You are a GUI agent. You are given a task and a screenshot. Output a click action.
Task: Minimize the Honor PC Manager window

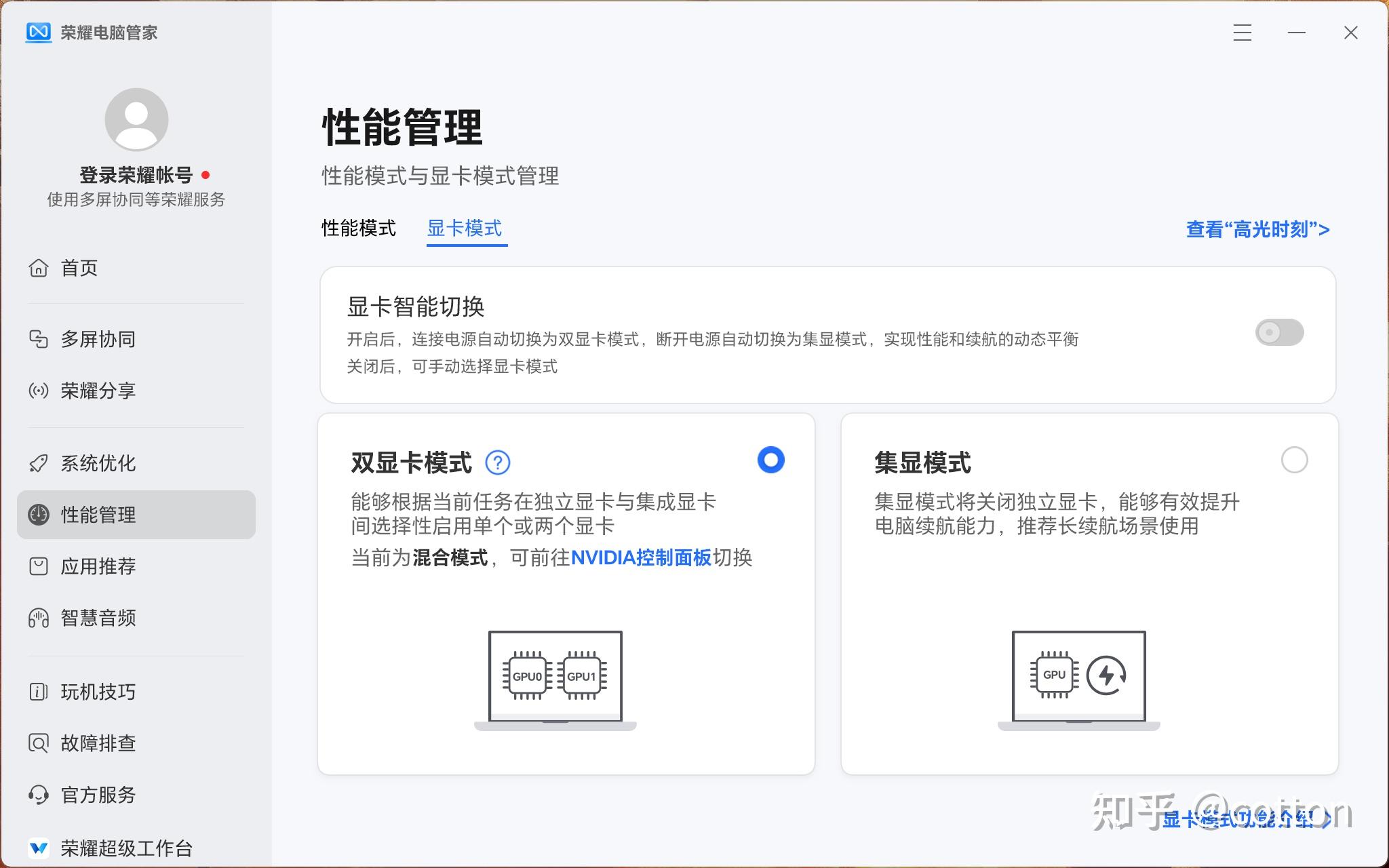point(1297,33)
